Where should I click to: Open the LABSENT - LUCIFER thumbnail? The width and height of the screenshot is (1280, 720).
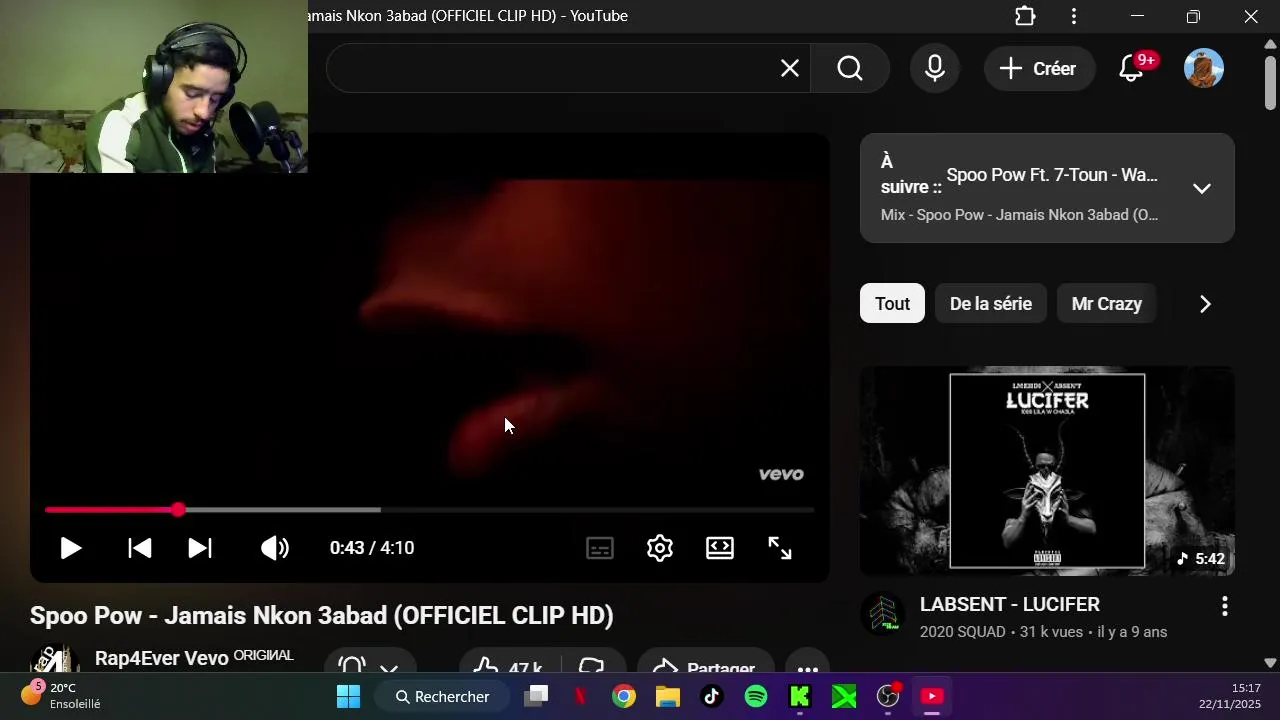[x=1047, y=471]
